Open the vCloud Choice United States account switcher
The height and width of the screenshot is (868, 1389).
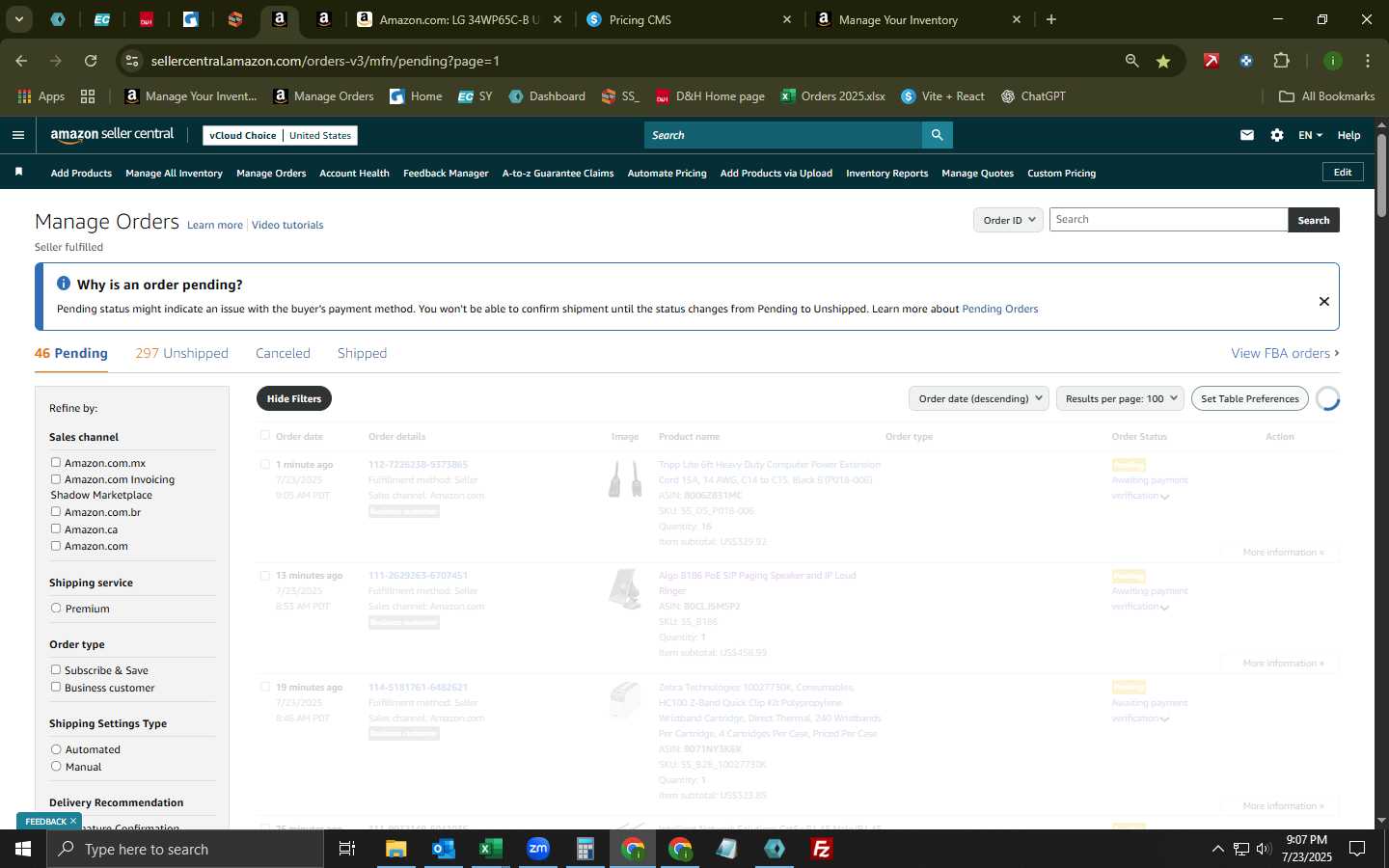click(x=281, y=135)
